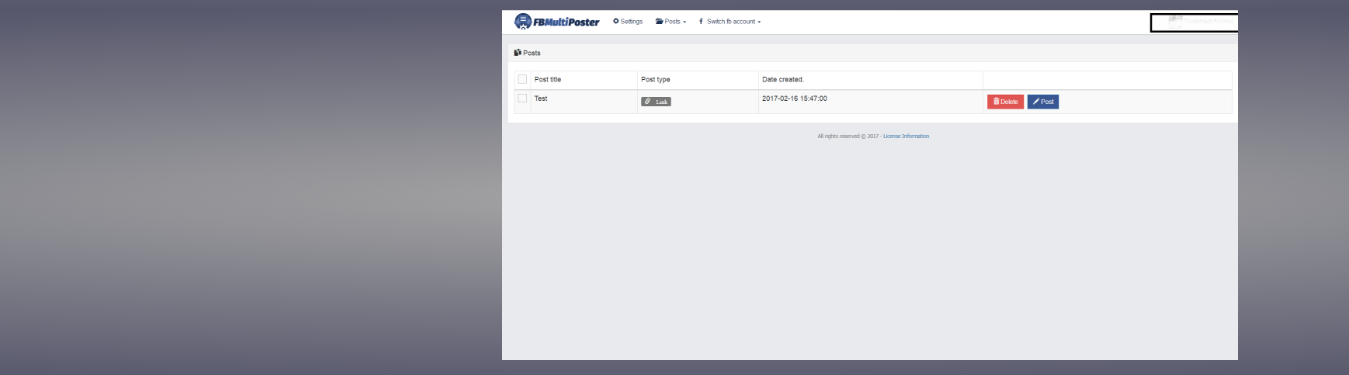Select the date 2017-02-16 15:47:00

pyautogui.click(x=794, y=98)
